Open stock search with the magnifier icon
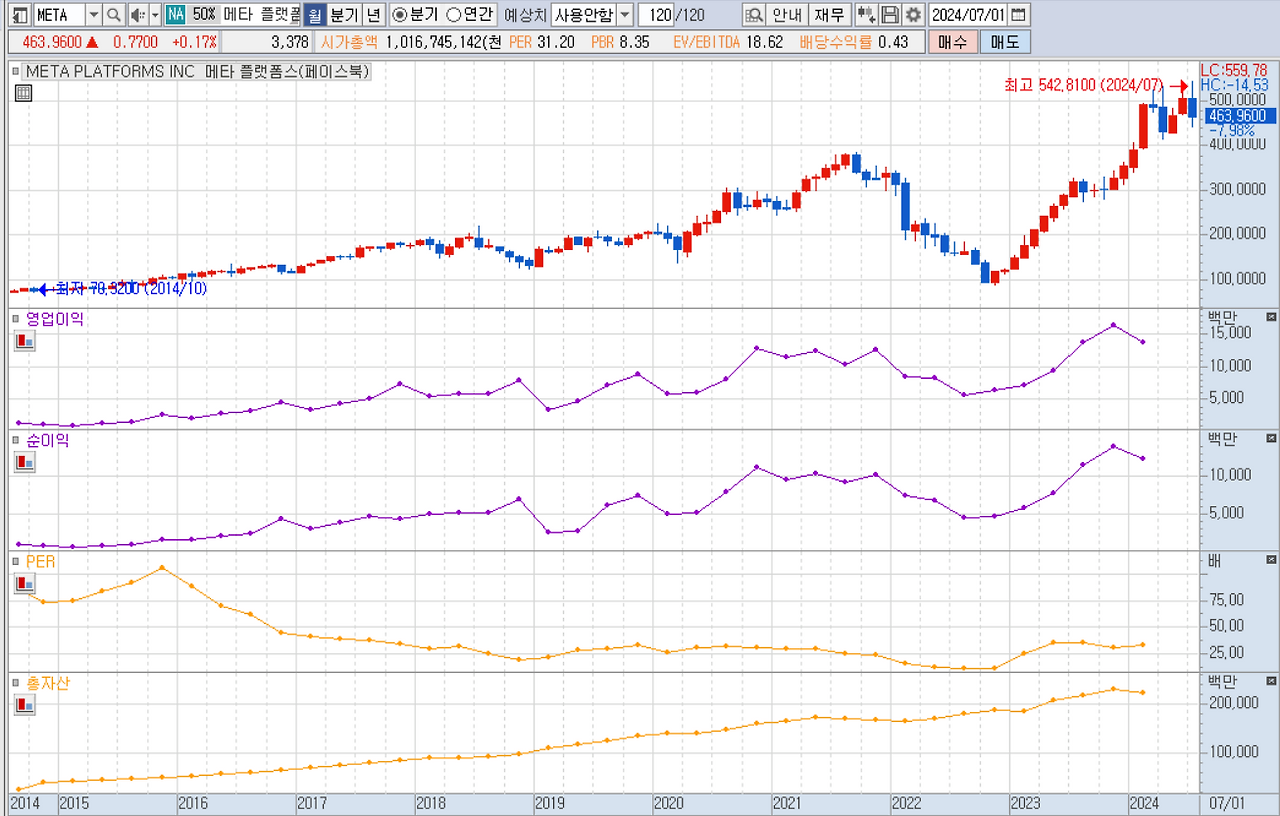 113,15
